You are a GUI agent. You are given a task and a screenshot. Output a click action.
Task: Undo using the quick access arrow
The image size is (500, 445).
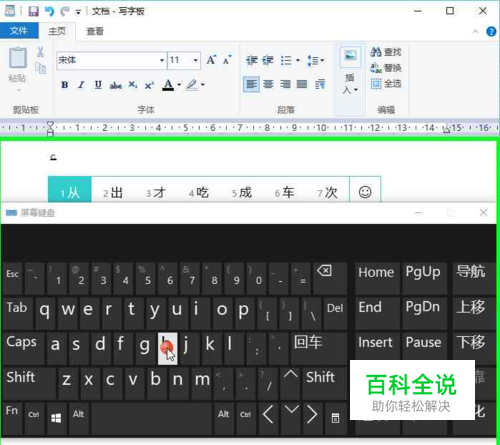[49, 12]
